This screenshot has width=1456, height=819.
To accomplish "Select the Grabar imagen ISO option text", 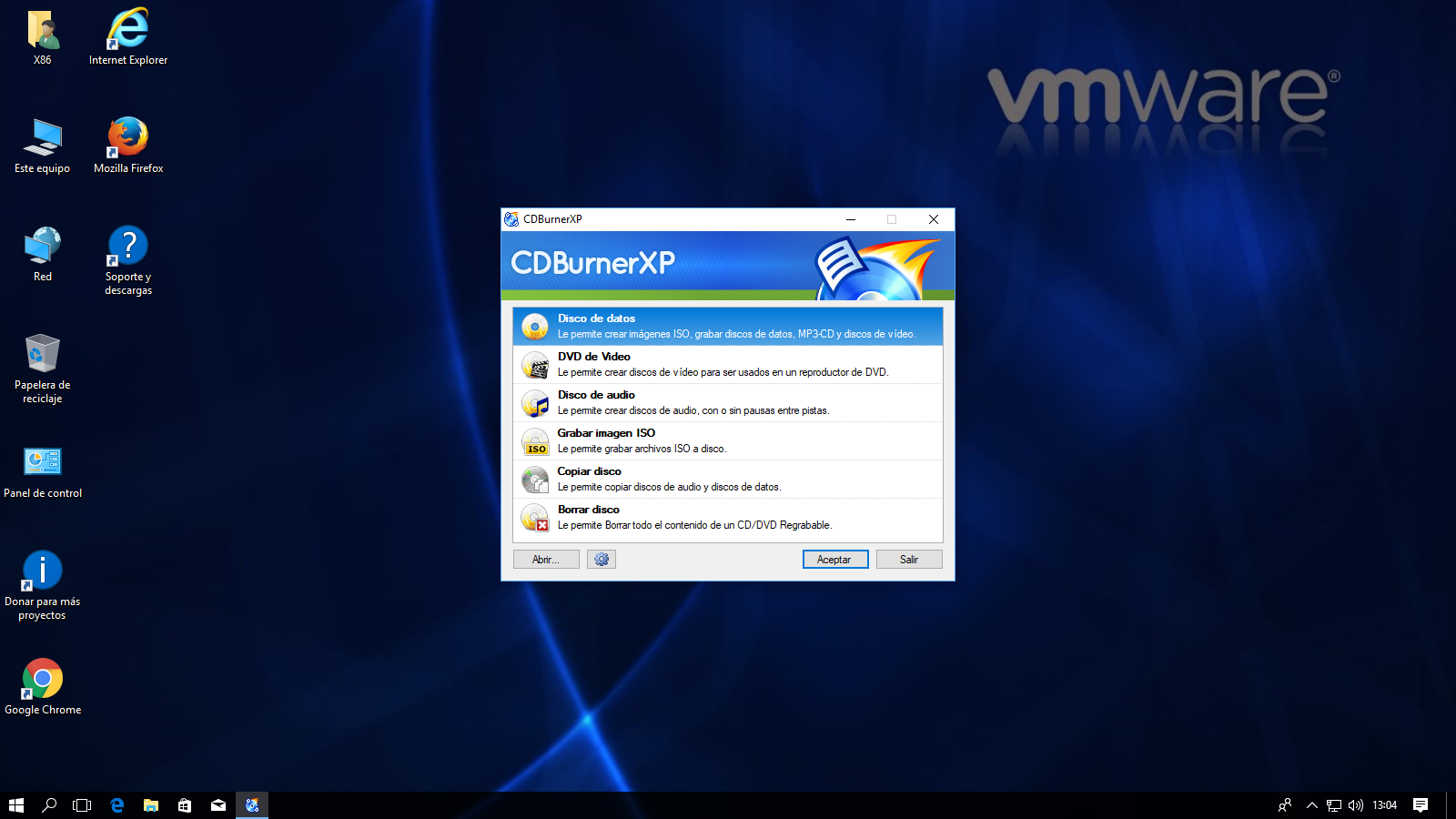I will coord(606,433).
